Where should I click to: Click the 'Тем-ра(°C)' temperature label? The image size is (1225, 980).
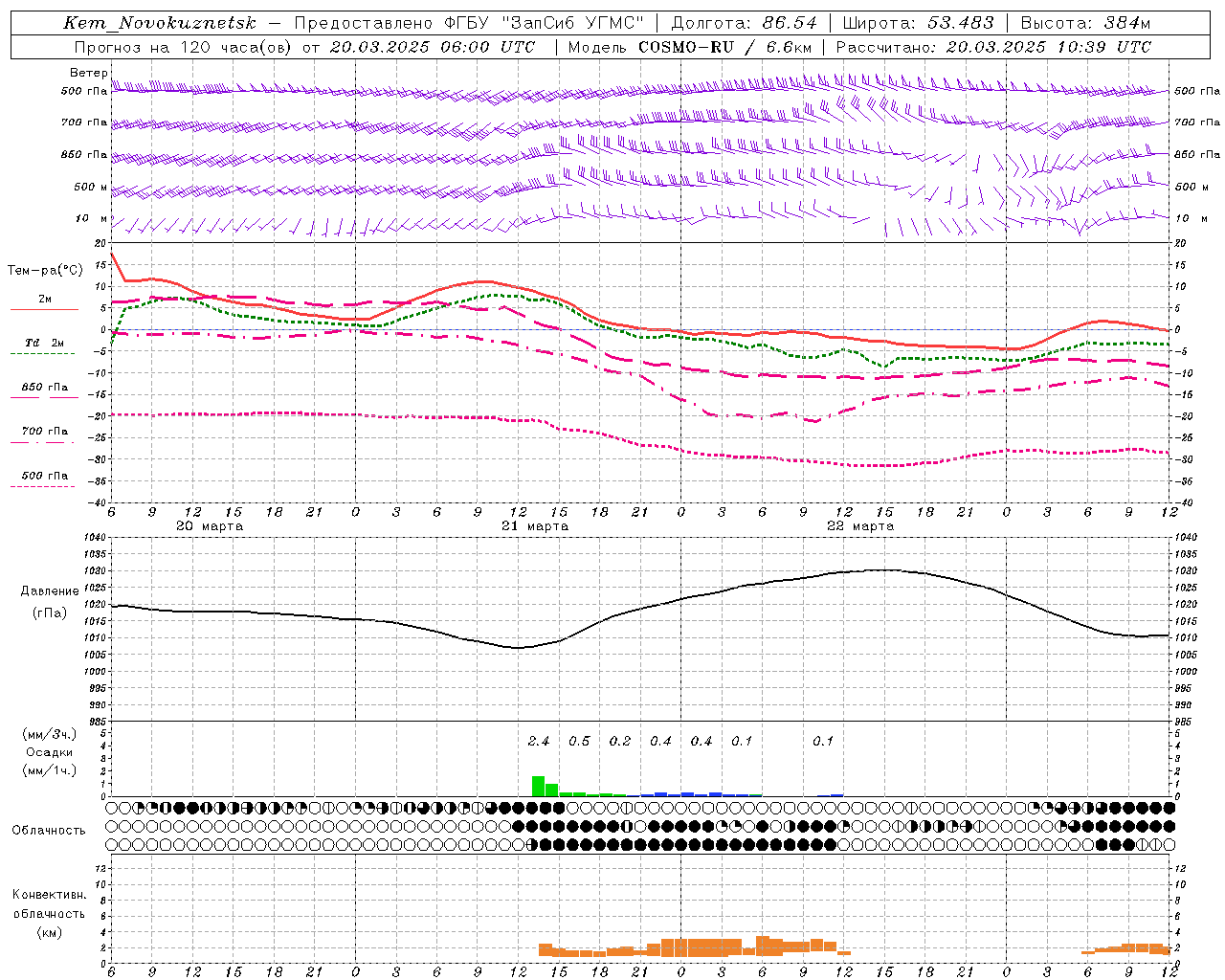(45, 271)
